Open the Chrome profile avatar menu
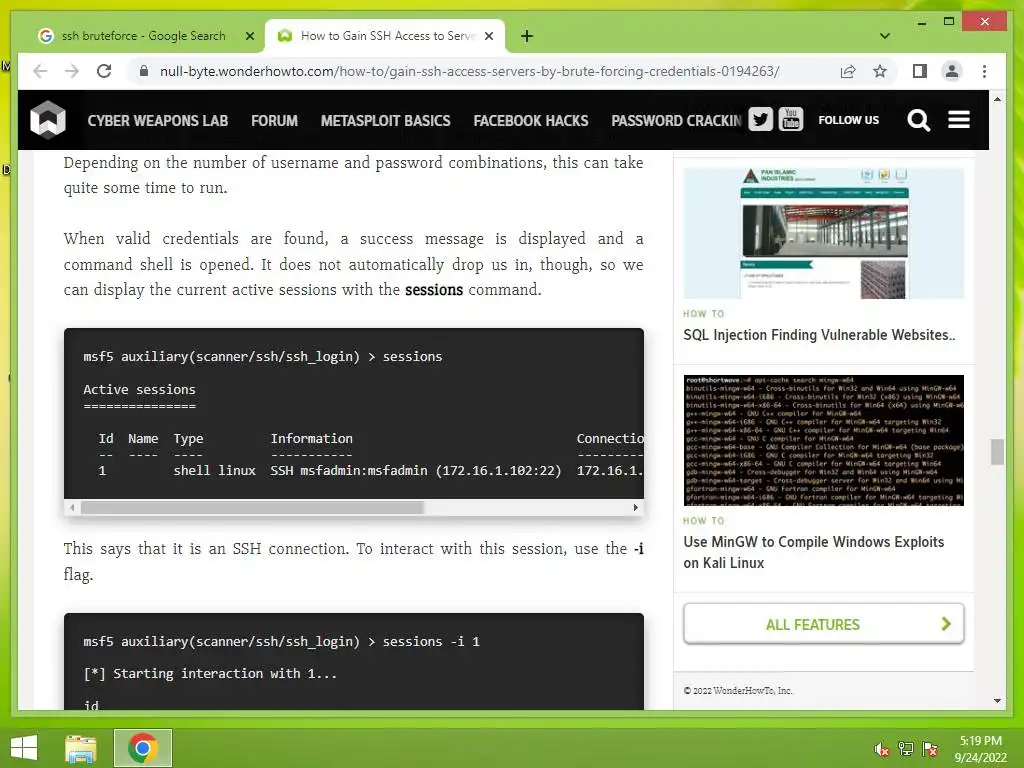 [x=952, y=71]
